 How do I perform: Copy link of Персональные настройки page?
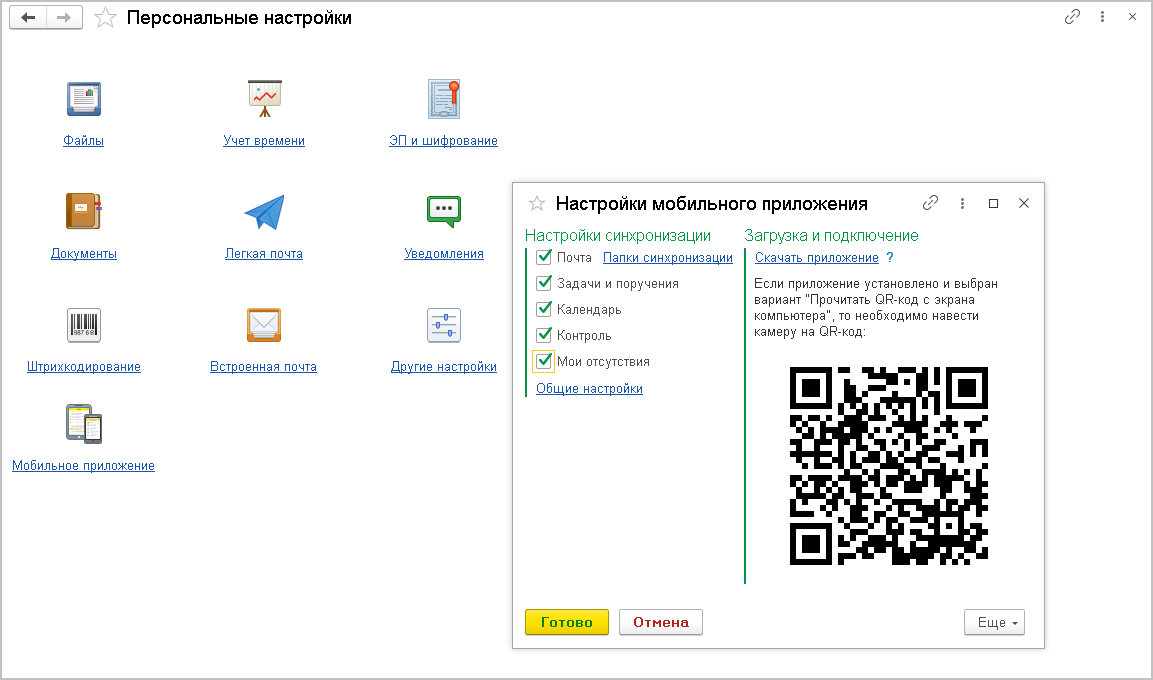pyautogui.click(x=1072, y=16)
